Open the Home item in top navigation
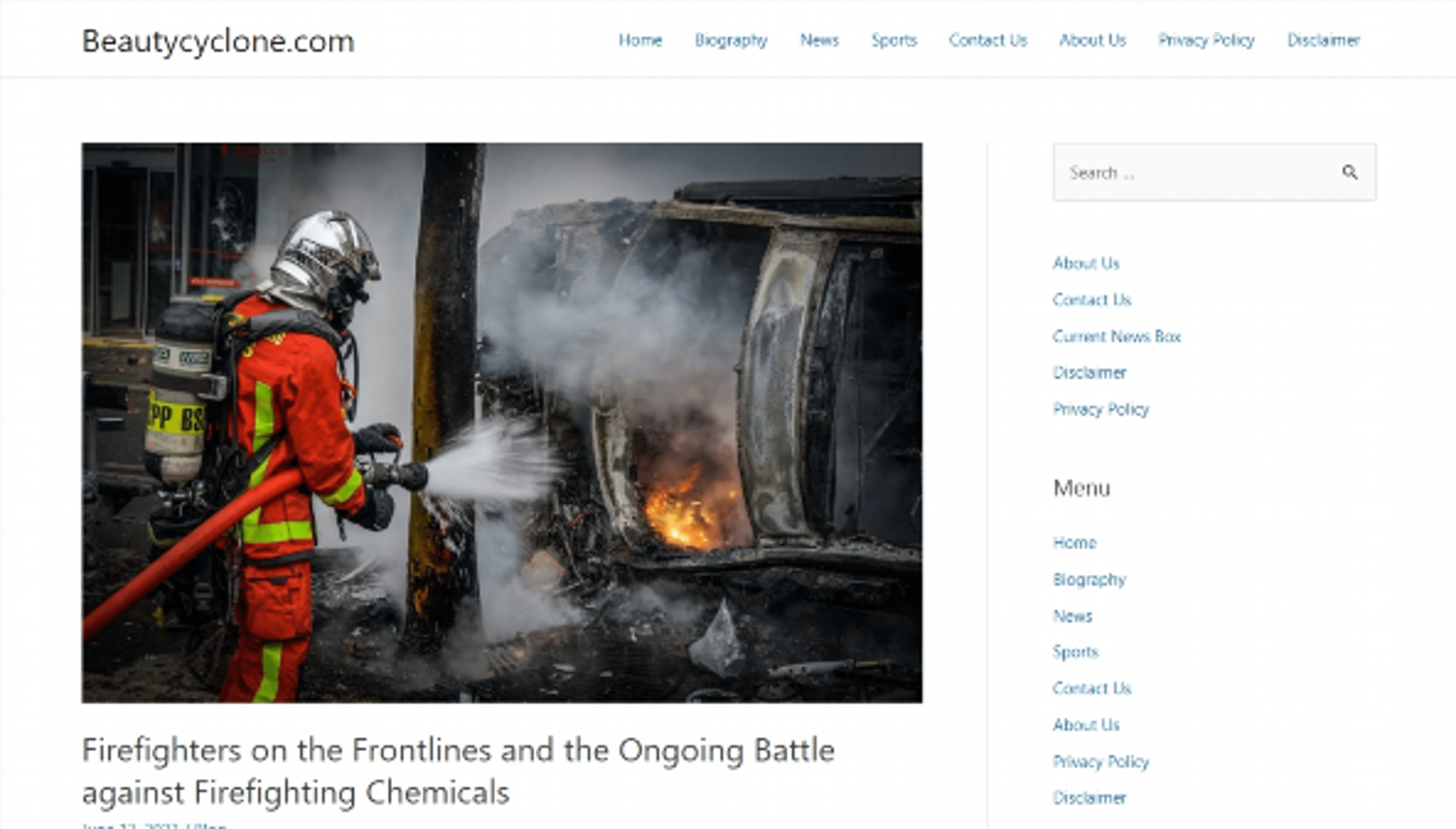 click(640, 41)
